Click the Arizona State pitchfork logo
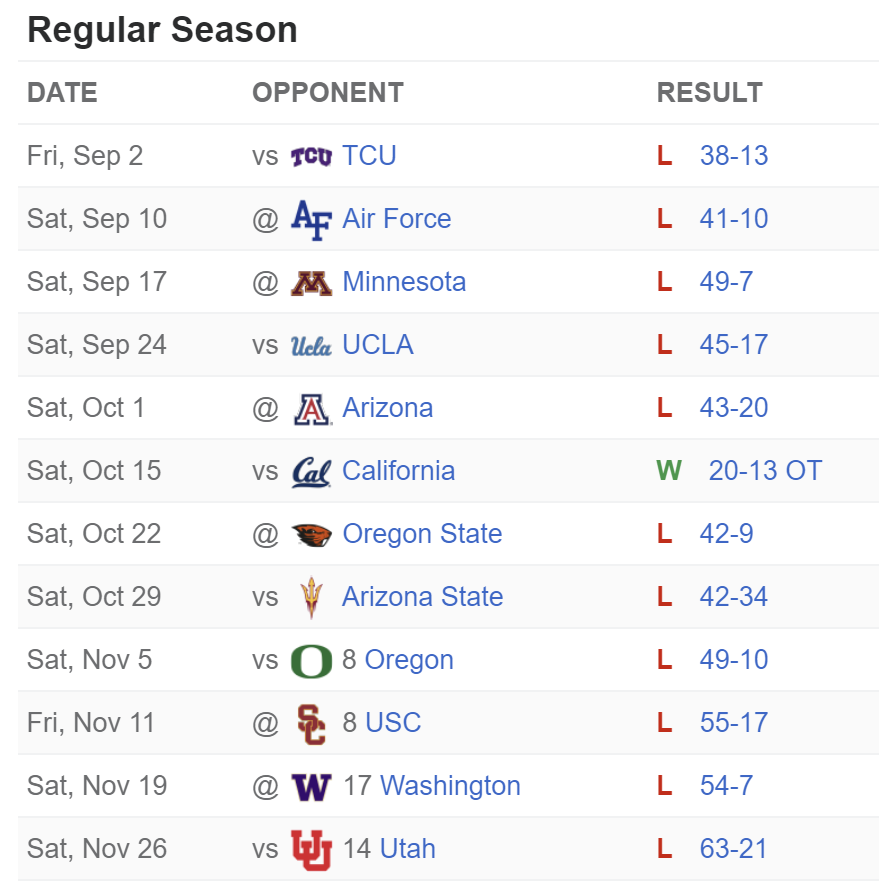This screenshot has height=893, width=879. (x=311, y=597)
